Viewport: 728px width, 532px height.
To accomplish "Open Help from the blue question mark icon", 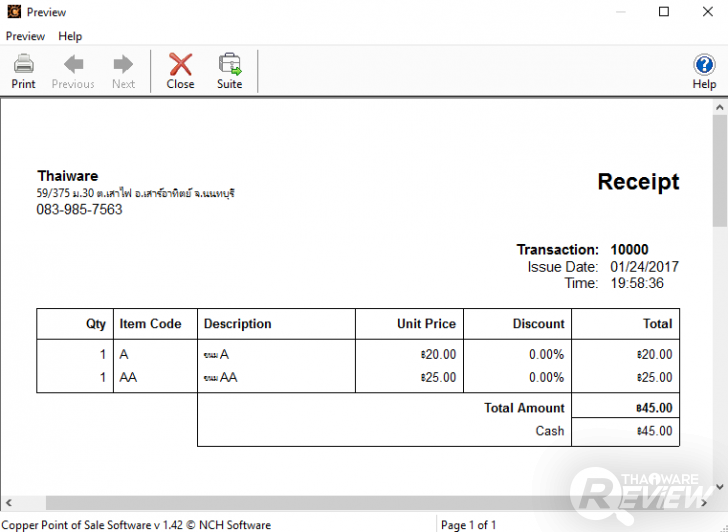I will pos(704,71).
